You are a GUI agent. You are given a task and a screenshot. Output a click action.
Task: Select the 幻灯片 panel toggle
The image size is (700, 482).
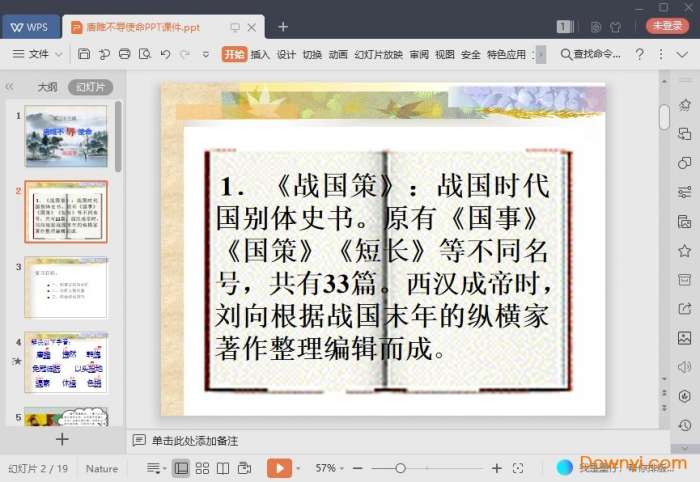tap(90, 87)
